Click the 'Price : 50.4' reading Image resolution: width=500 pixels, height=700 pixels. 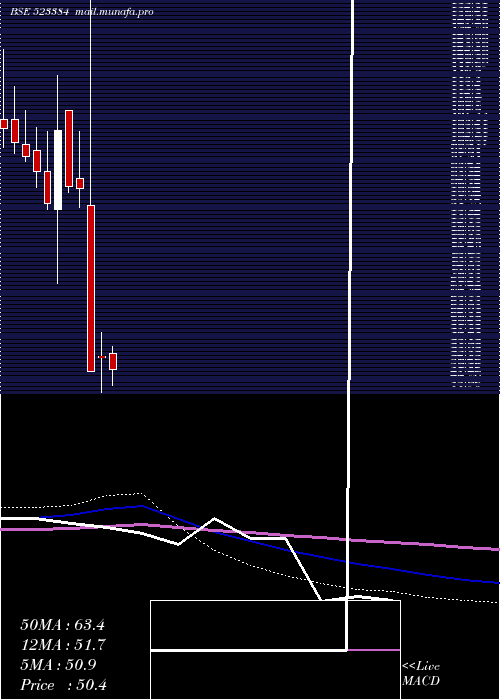tap(63, 685)
